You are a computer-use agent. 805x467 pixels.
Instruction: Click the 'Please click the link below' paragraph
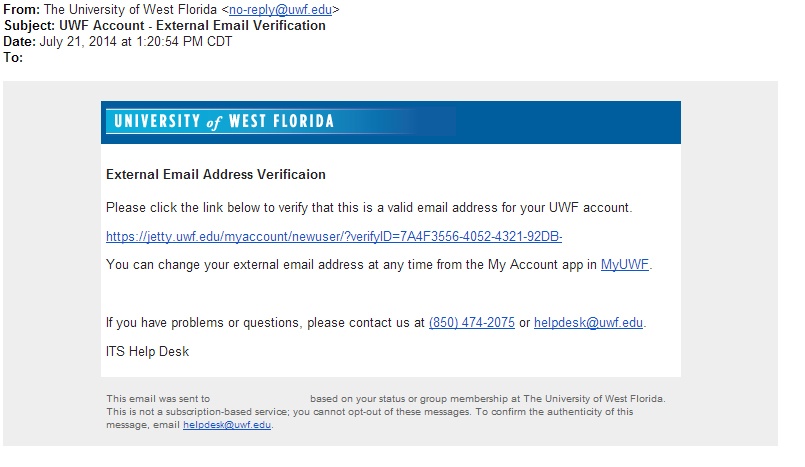tap(369, 208)
